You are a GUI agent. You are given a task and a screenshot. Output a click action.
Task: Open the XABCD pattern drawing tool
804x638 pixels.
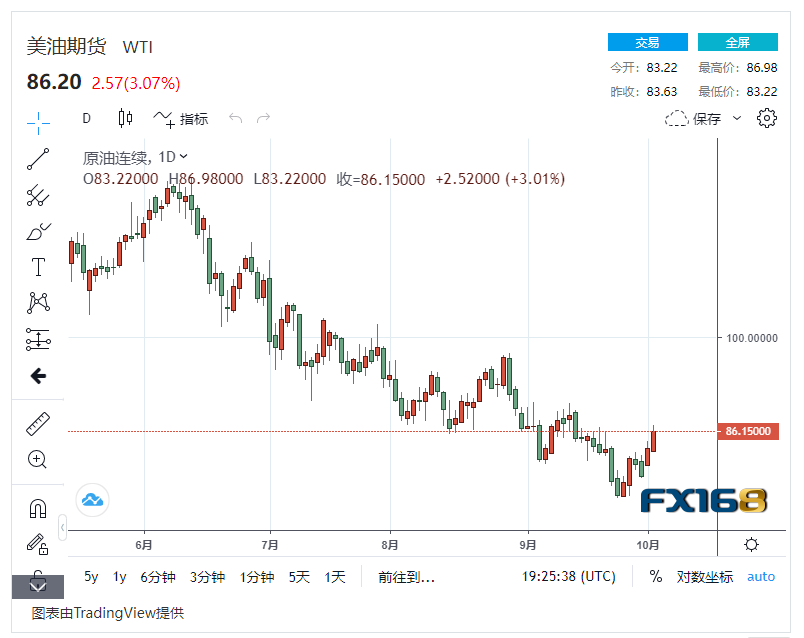(x=37, y=302)
